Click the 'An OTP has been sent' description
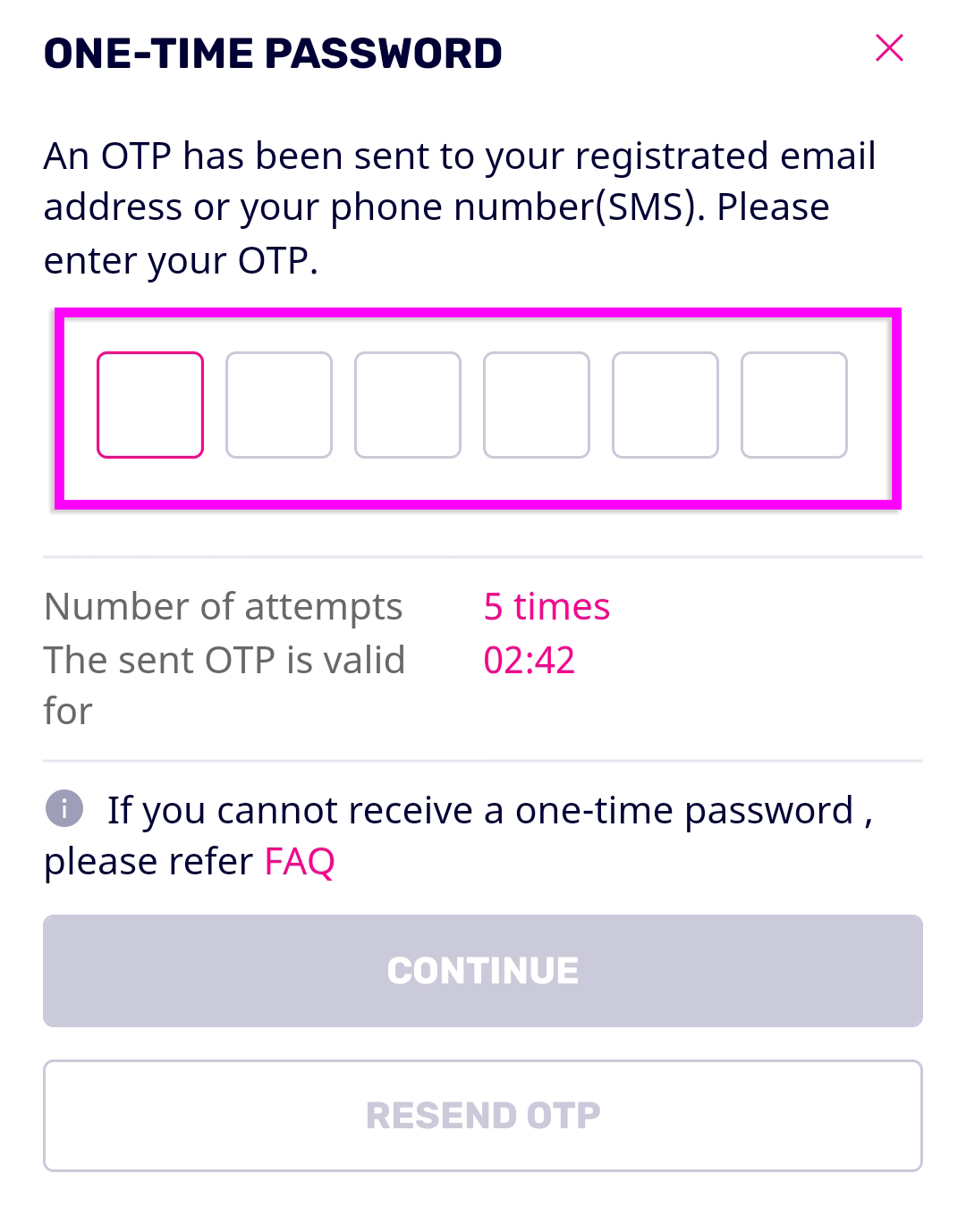 [x=459, y=156]
